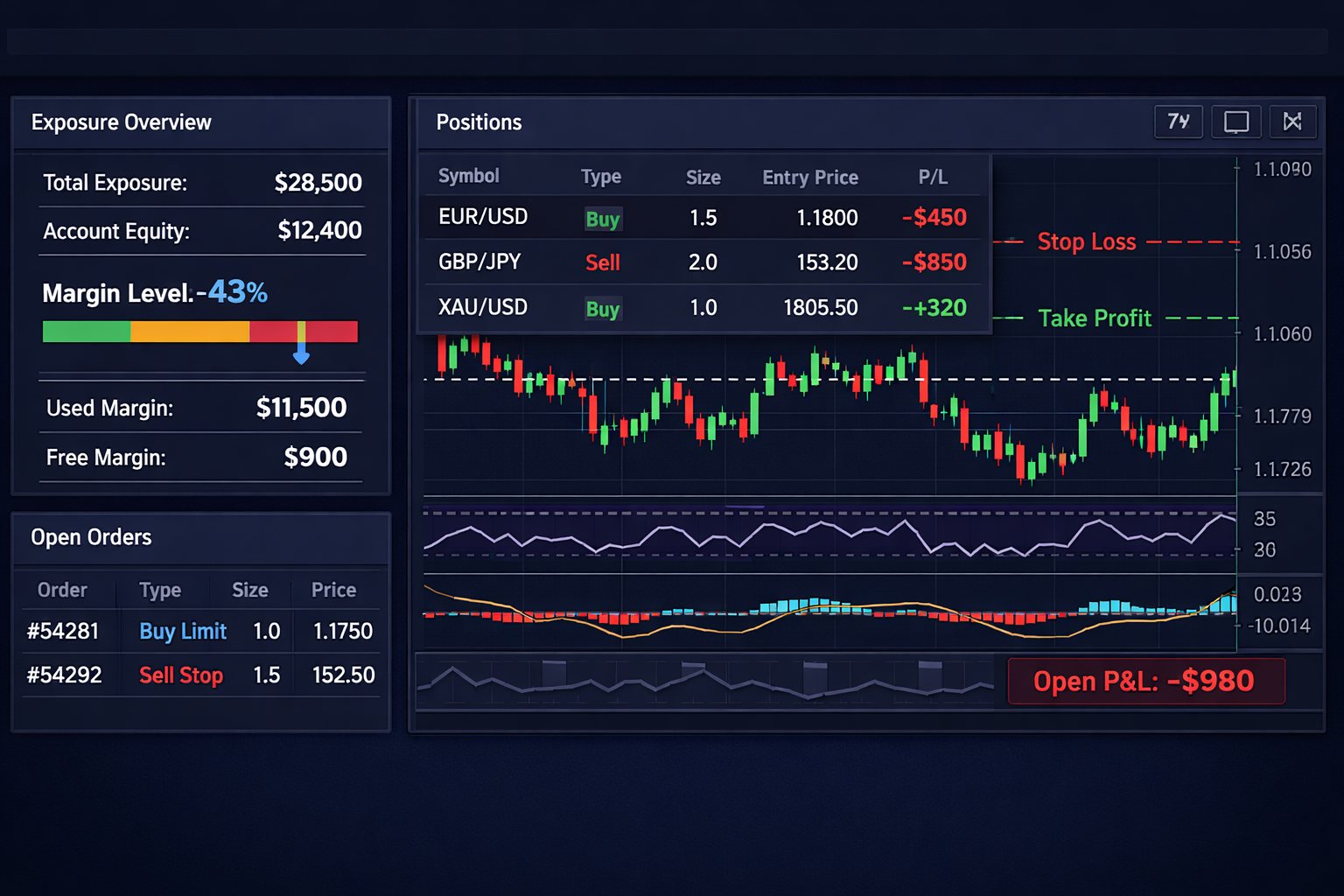1344x896 pixels.
Task: Select the GBP/JPY symbol in positions
Action: [479, 262]
